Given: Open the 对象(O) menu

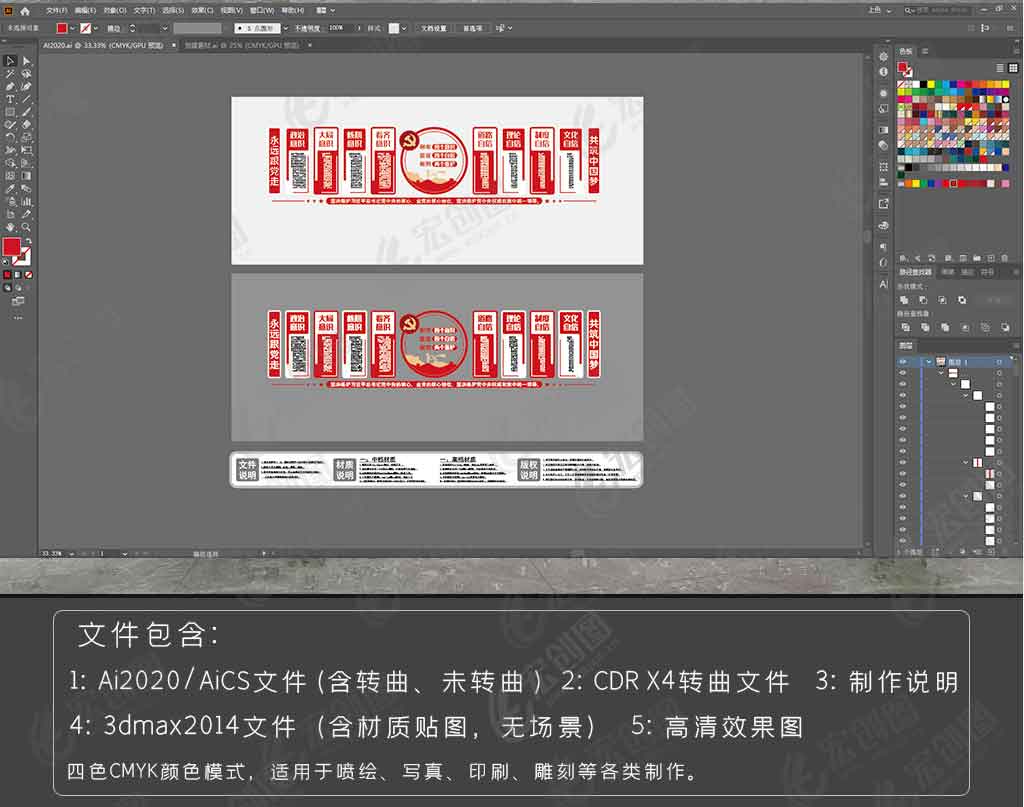Looking at the screenshot, I should point(115,10).
